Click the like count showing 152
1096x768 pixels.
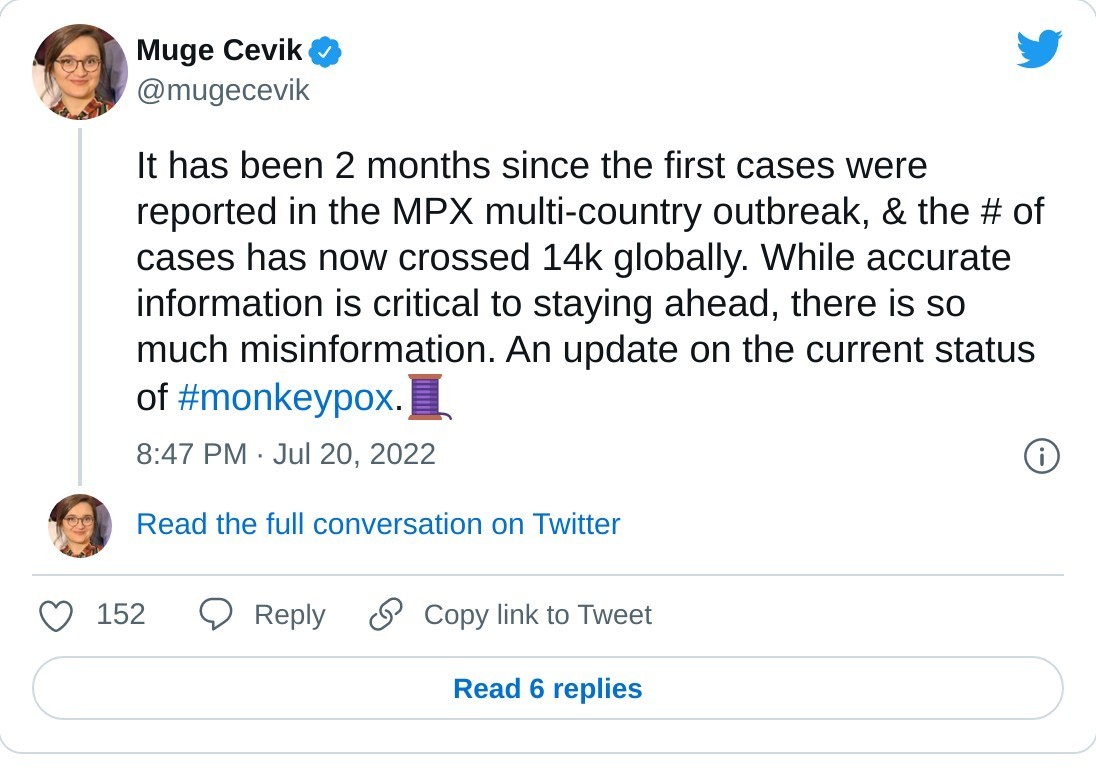point(123,615)
